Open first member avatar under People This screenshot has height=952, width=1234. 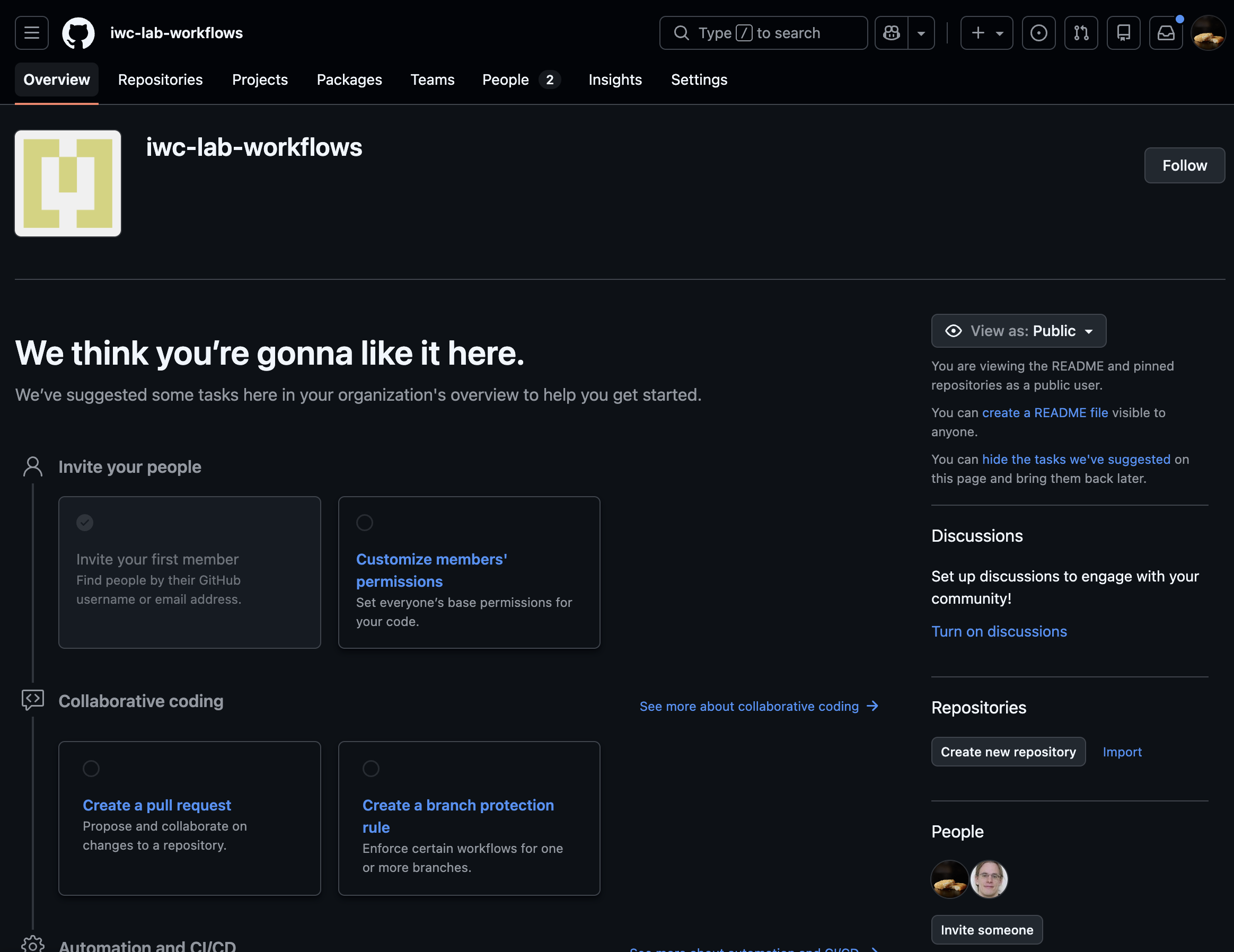coord(949,880)
